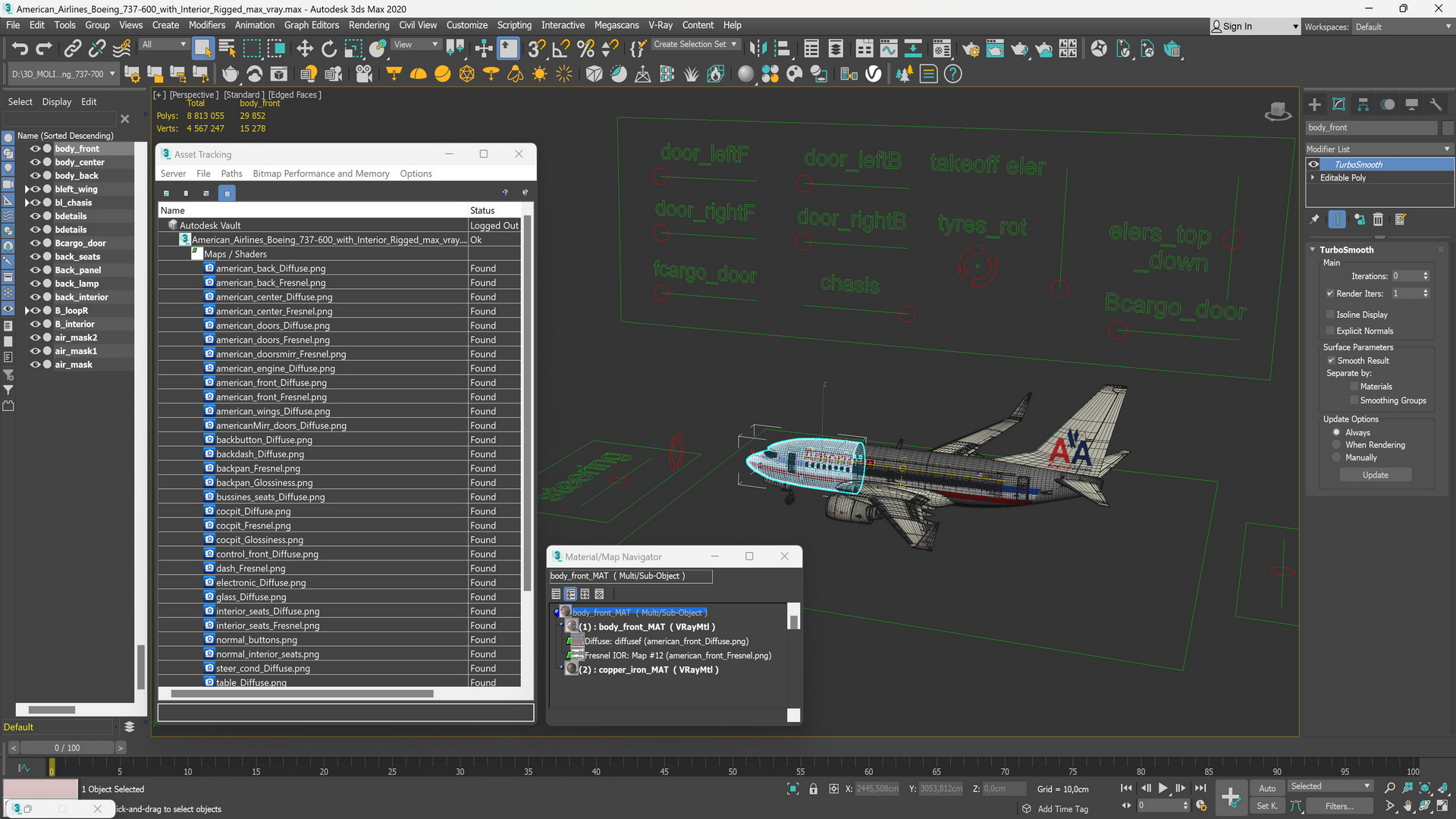Open Bitmap Performance and Memory menu
The height and width of the screenshot is (819, 1456).
click(321, 174)
